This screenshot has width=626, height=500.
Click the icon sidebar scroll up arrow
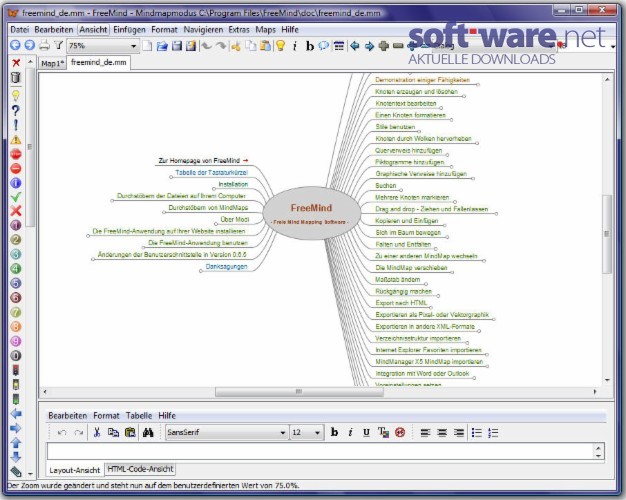(30, 62)
